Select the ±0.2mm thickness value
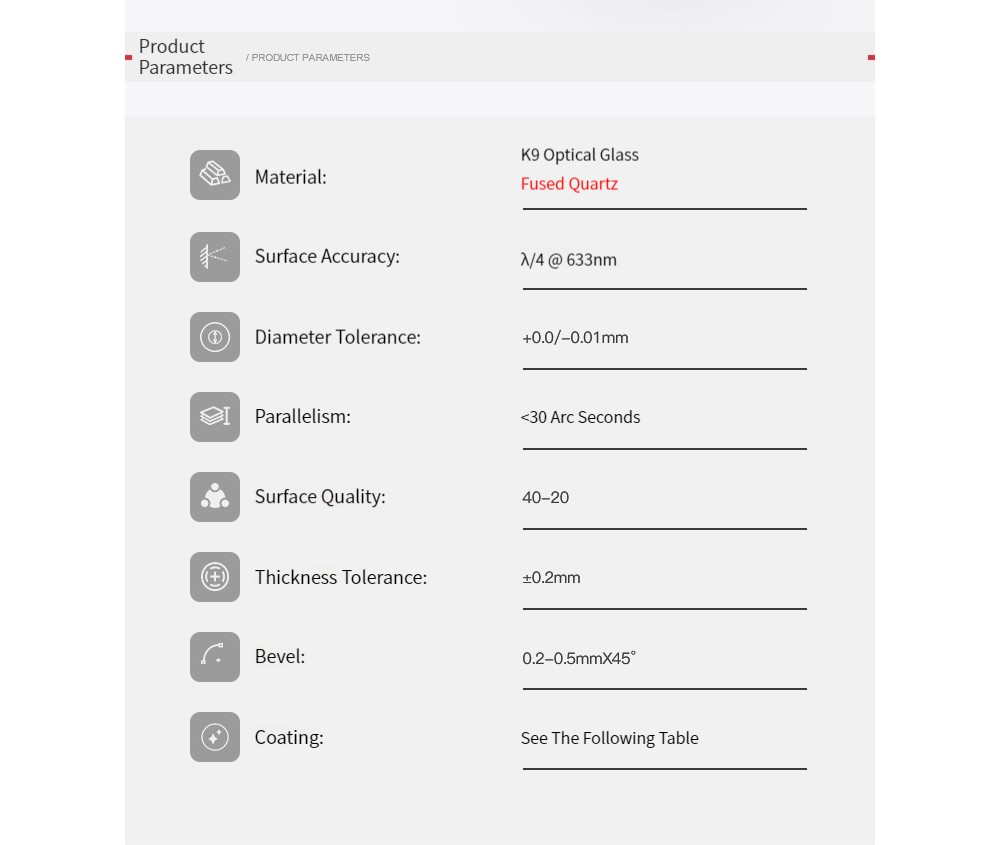The height and width of the screenshot is (845, 1000). [x=551, y=578]
